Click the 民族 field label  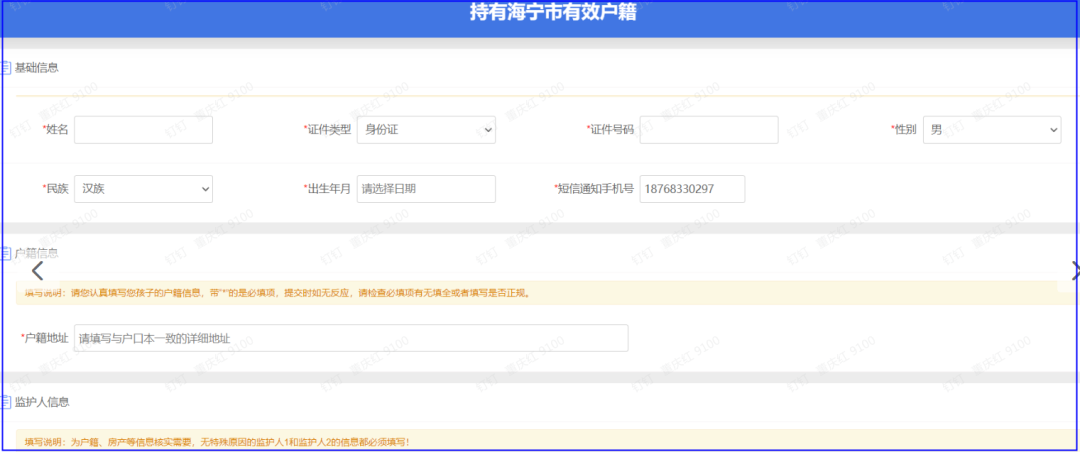56,189
